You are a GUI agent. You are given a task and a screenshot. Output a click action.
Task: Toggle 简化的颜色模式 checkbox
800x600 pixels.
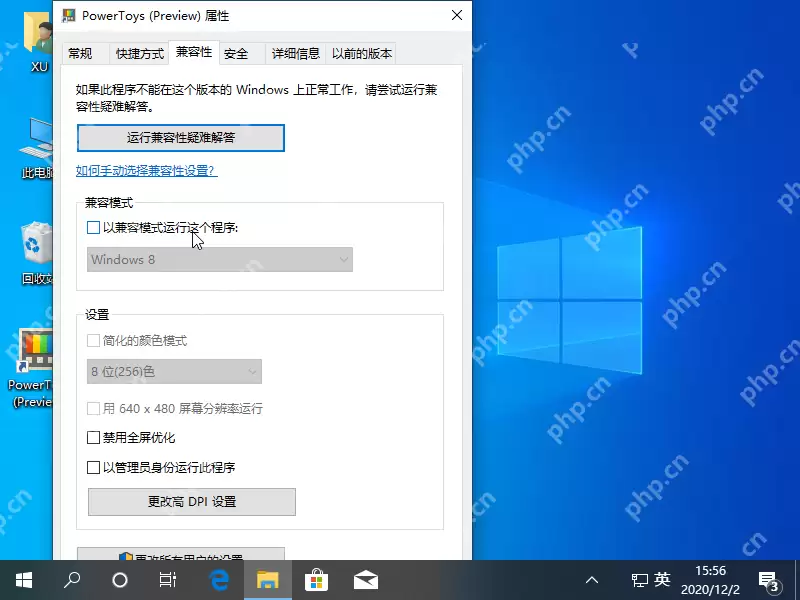coord(93,340)
